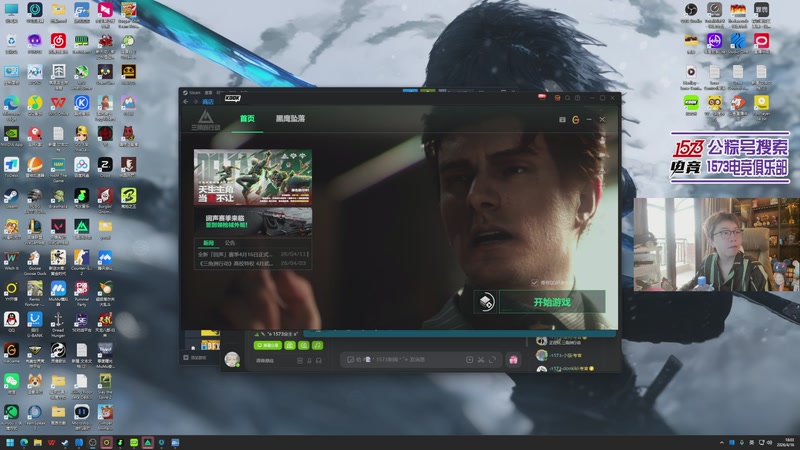Click the orange G account icon in the launcher
Image resolution: width=800 pixels, height=450 pixels.
(576, 119)
